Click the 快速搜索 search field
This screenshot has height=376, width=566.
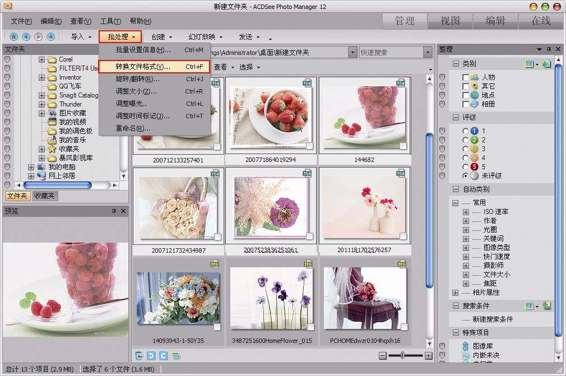coord(391,52)
